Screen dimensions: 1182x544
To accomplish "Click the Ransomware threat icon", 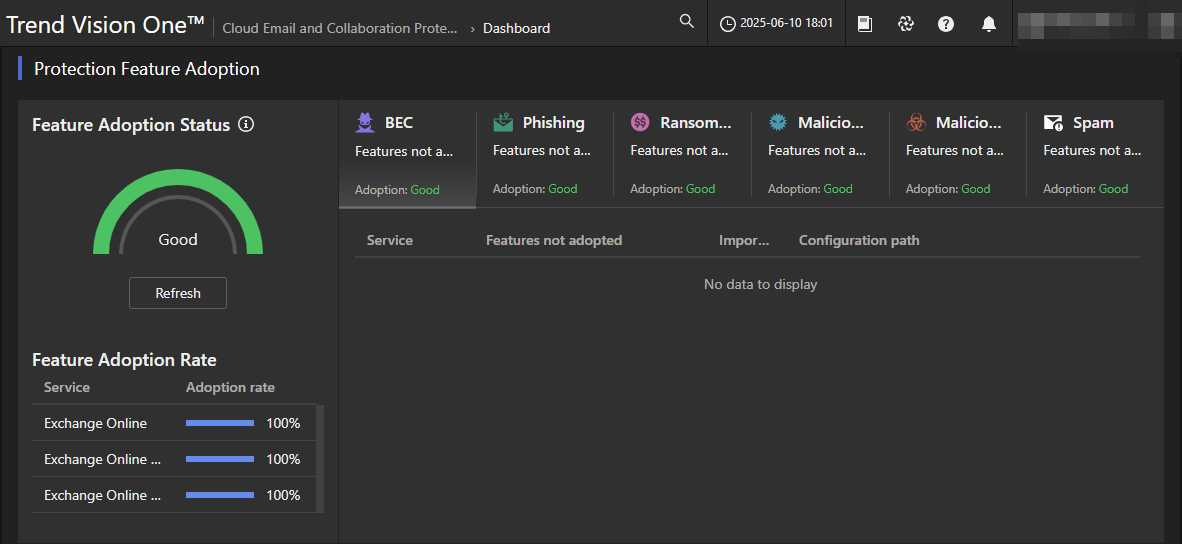I will click(640, 122).
